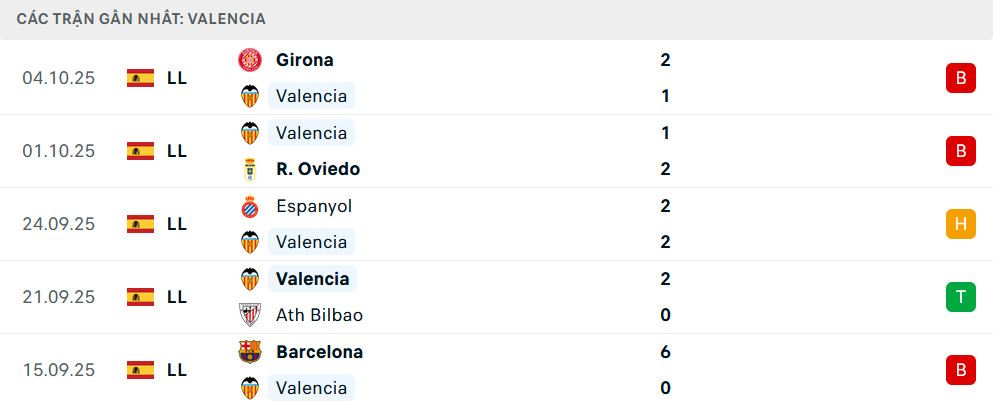Click the 04.10.25 match date
993x405 pixels.
click(59, 78)
